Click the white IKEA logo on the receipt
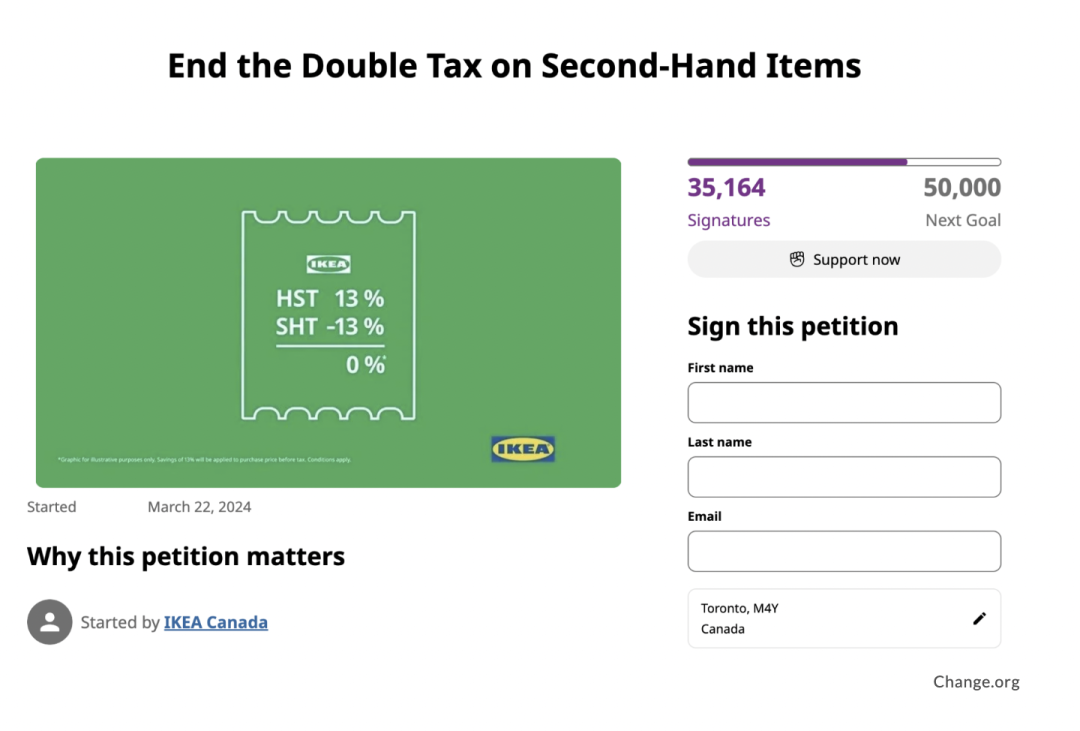Screen dimensions: 1080x731 (x=329, y=264)
